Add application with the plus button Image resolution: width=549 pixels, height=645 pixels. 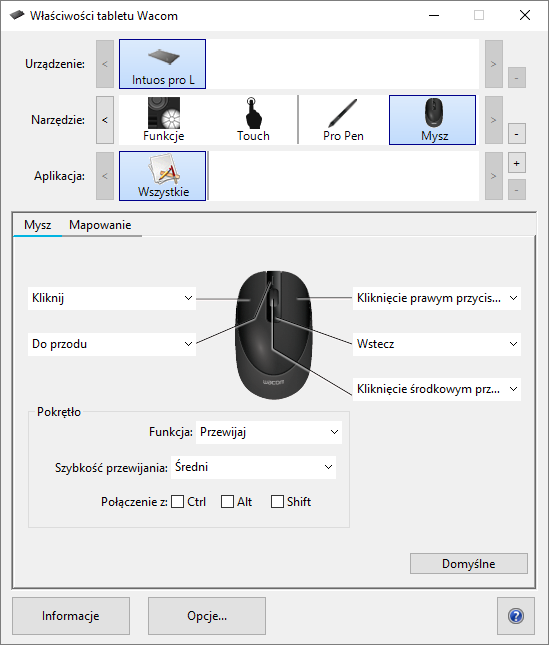517,163
